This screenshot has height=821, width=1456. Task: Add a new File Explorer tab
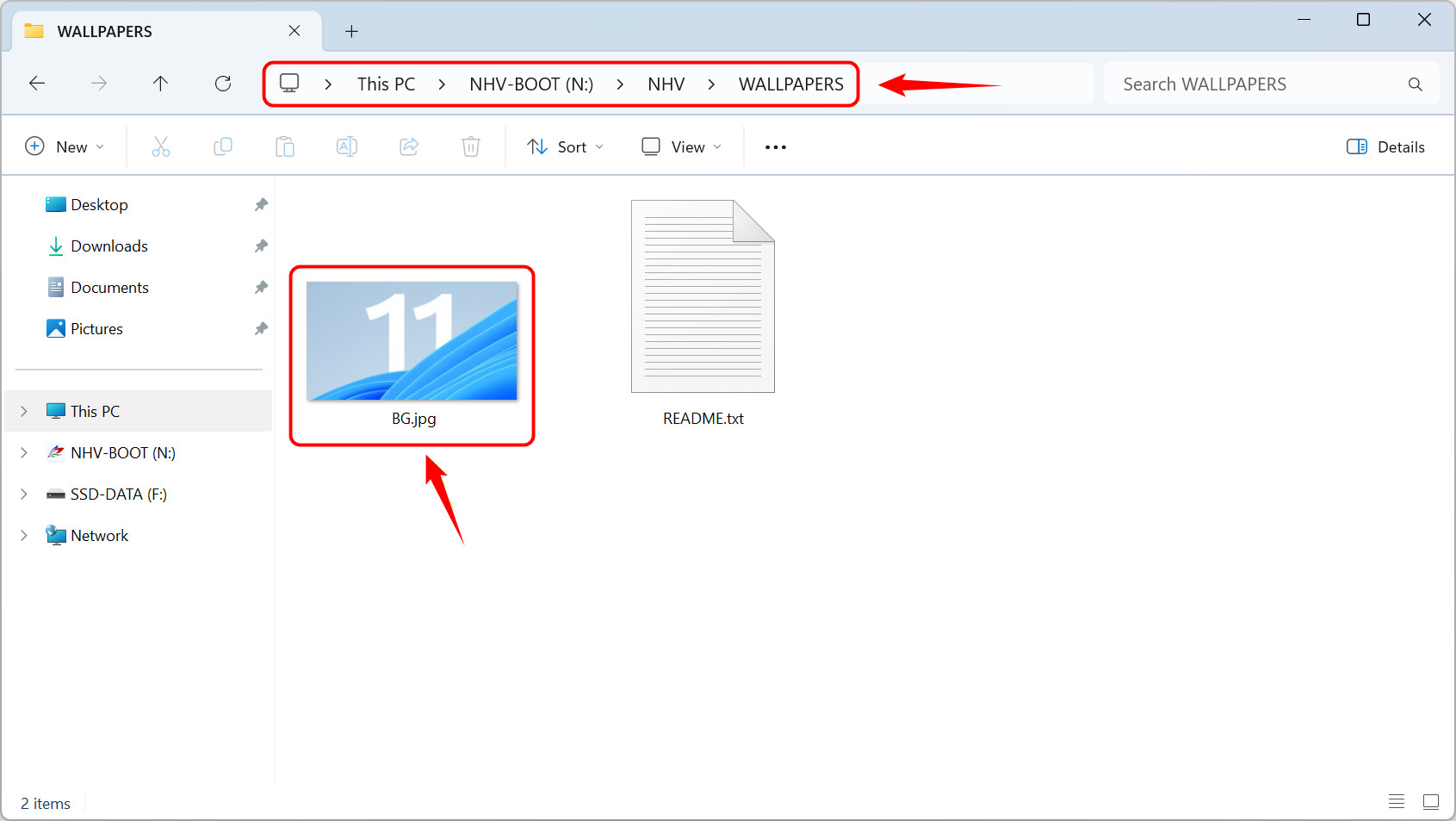click(351, 32)
